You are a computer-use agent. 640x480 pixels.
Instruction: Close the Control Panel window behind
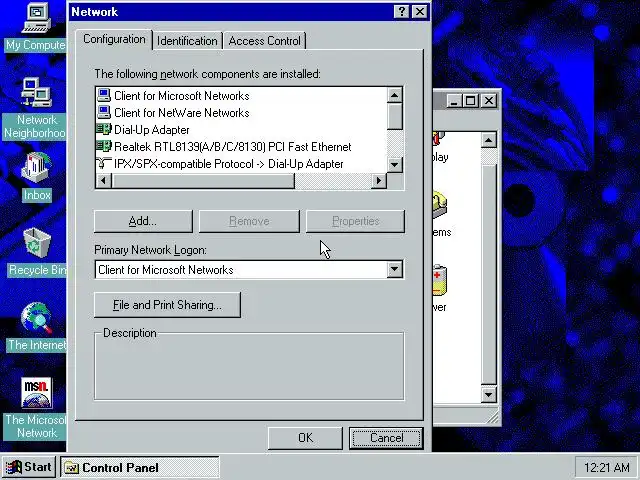pos(489,100)
